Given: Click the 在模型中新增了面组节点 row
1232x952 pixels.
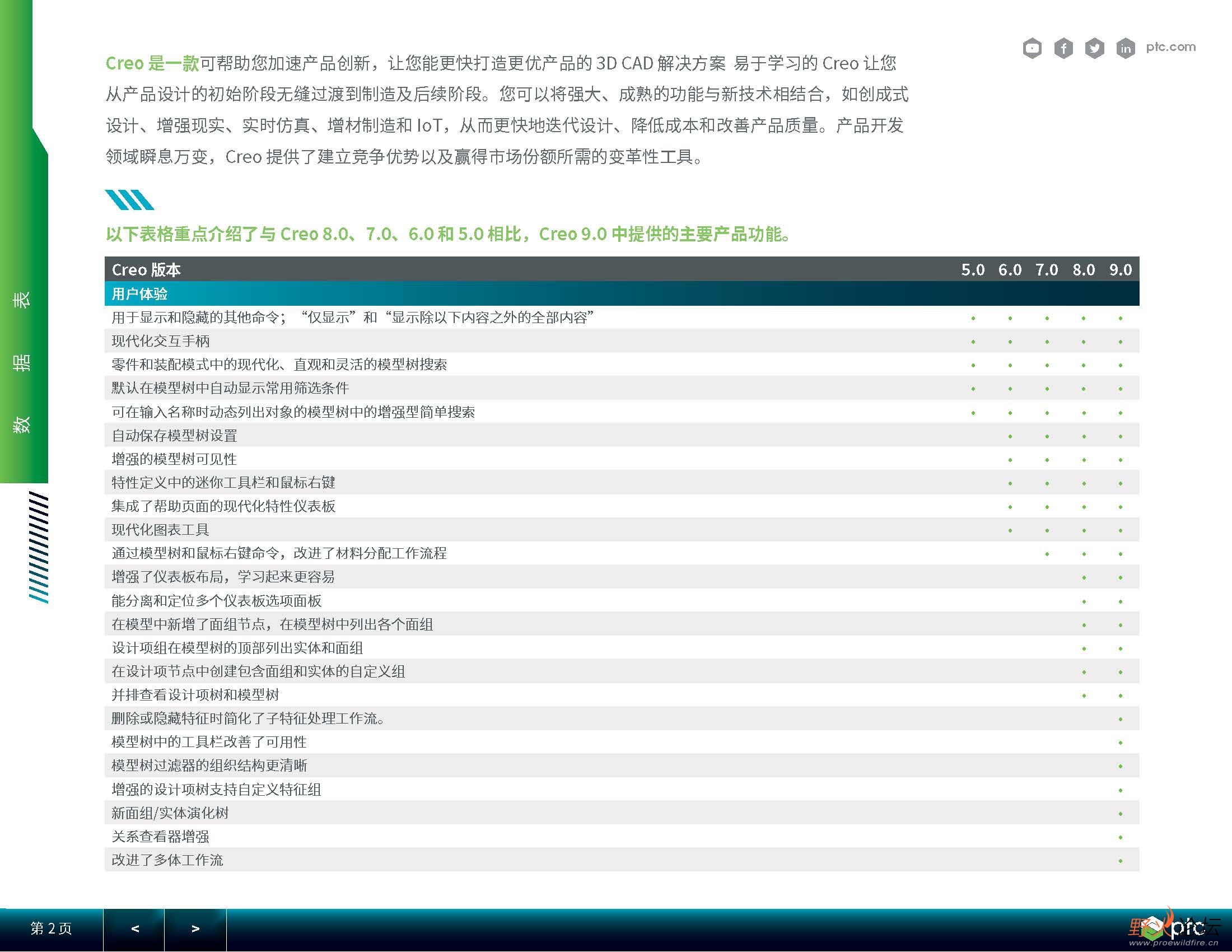Looking at the screenshot, I should point(622,624).
